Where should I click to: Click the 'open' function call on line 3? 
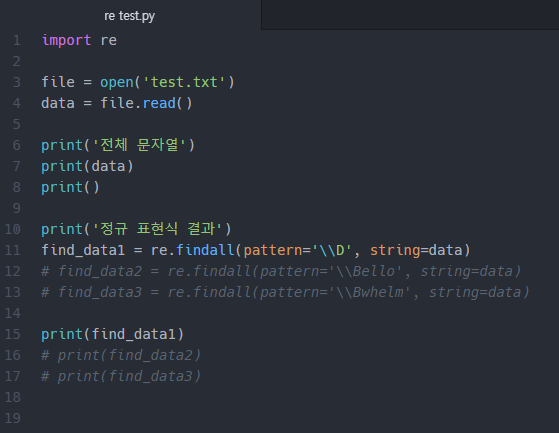[x=117, y=82]
